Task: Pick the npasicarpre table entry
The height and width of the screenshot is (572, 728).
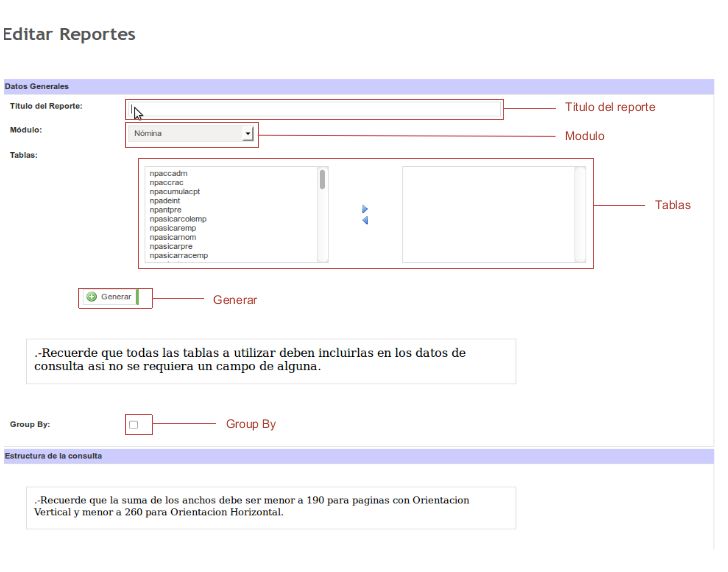Action: coord(171,246)
